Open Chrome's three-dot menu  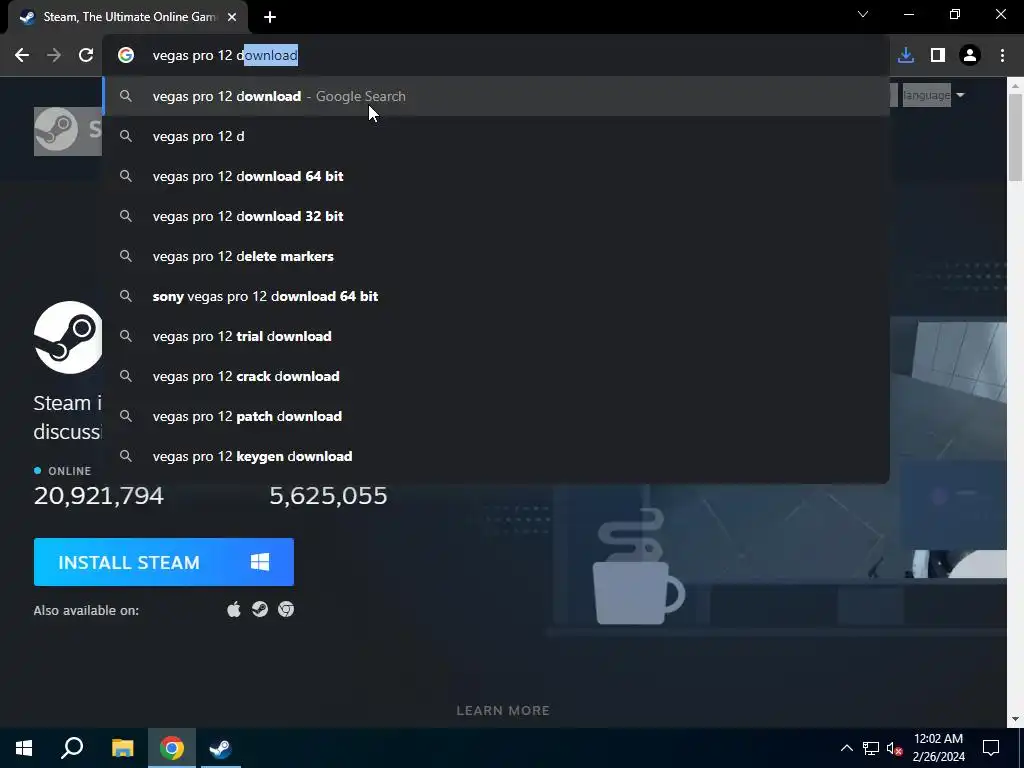(x=1002, y=56)
